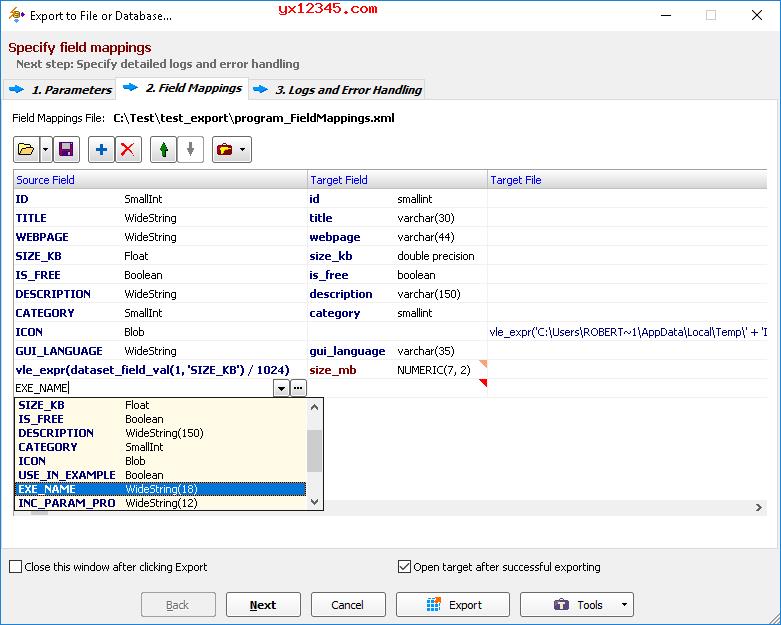Cancel the export dialog
Viewport: 781px width, 625px height.
coord(348,605)
